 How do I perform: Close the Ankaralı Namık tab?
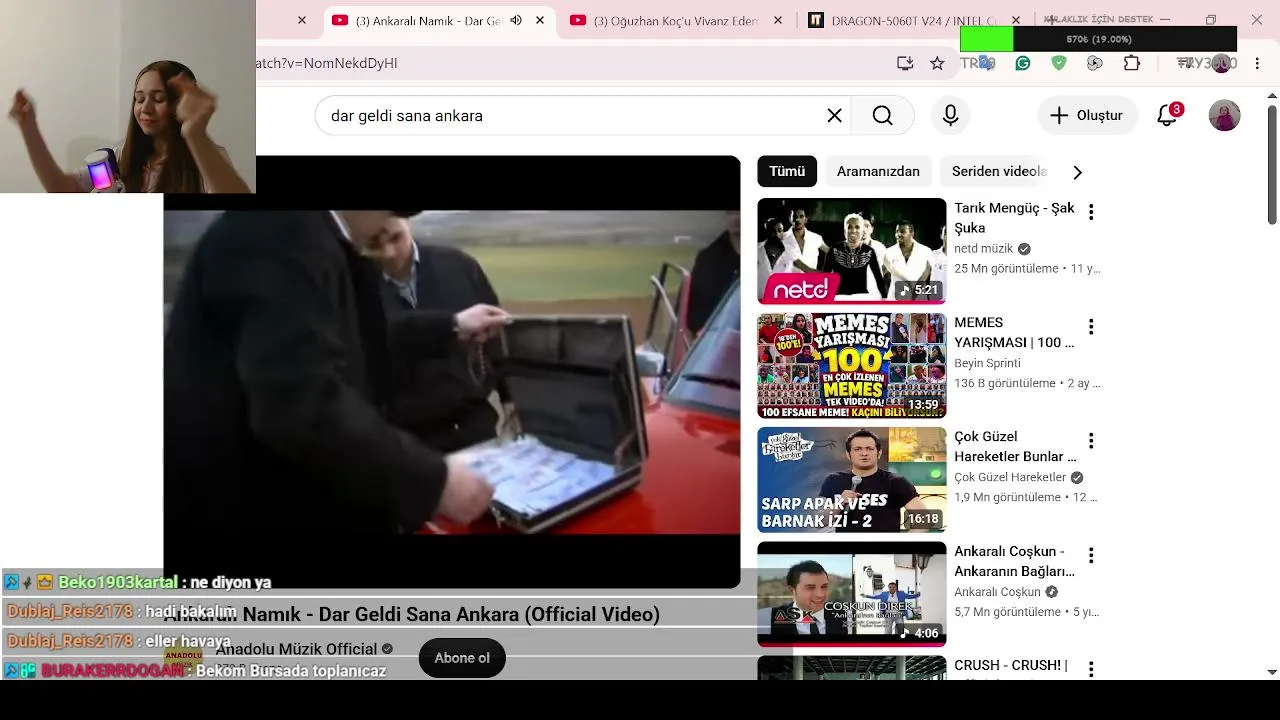pyautogui.click(x=540, y=20)
